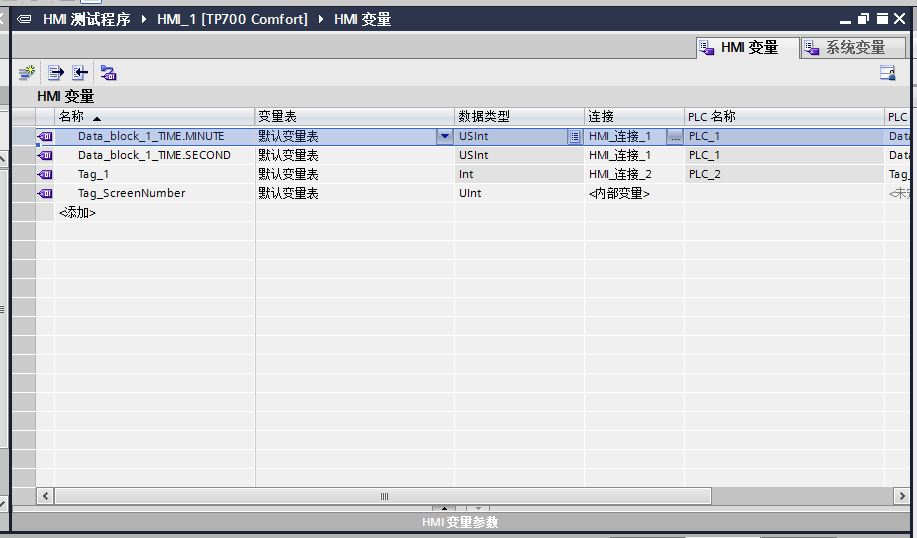Click PLC_2 in the PLC name column
The image size is (917, 538).
pos(705,174)
